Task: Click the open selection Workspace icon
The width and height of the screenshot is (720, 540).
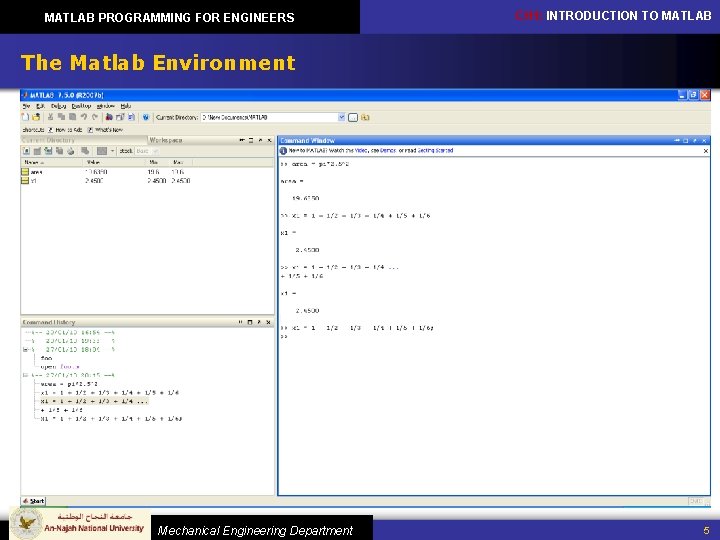Action: click(37, 151)
